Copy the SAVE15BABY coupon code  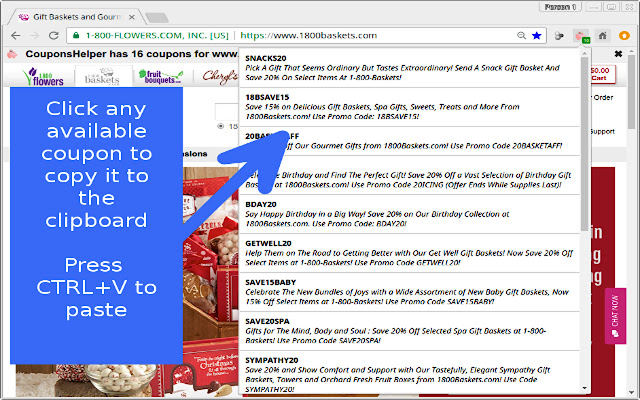pos(409,292)
